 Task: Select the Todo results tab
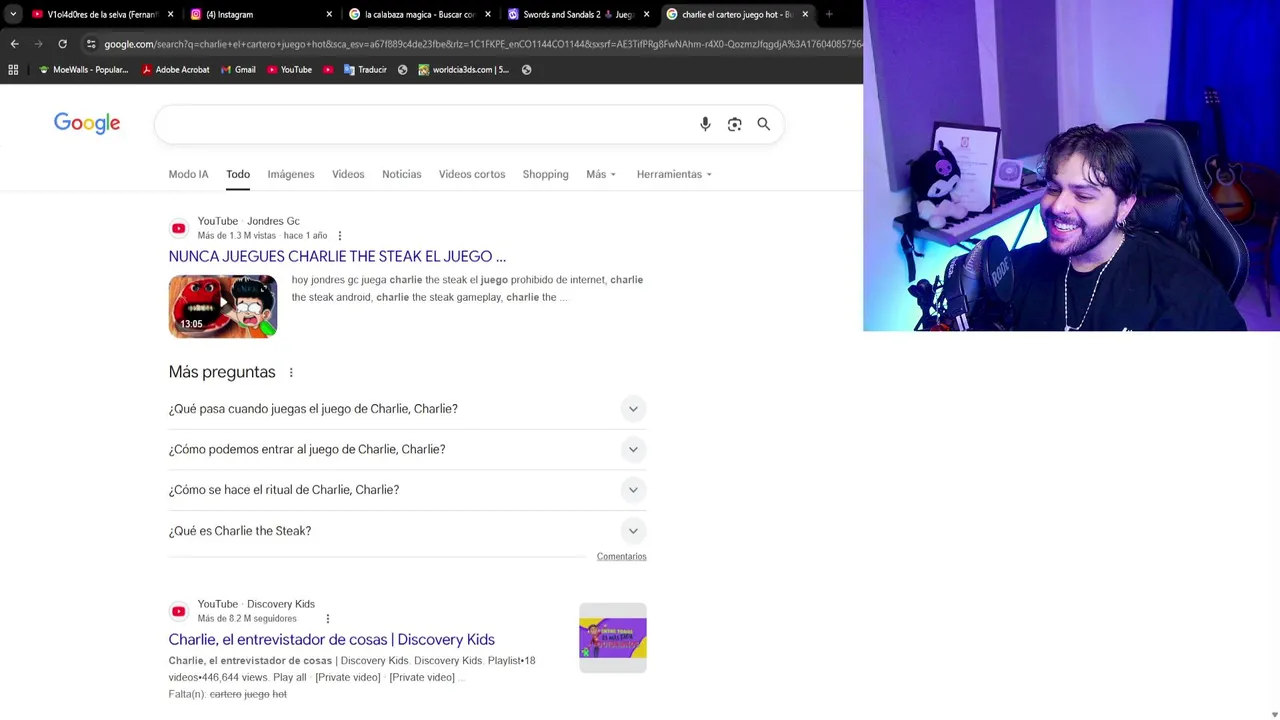[x=238, y=174]
